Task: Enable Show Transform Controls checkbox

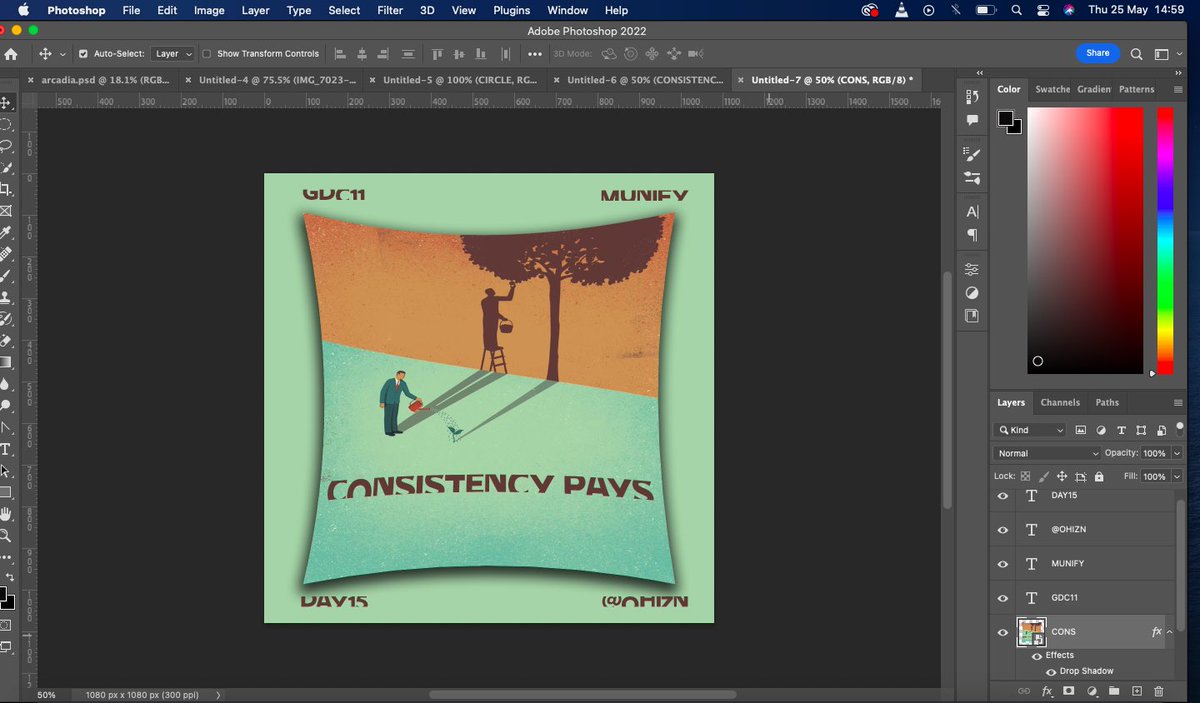Action: (x=206, y=54)
